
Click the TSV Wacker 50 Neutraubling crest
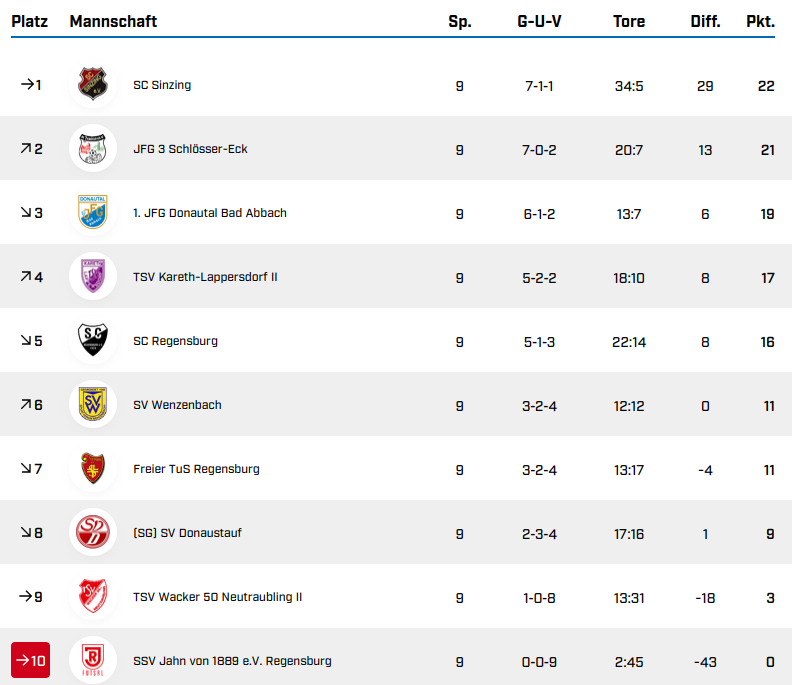click(x=93, y=597)
